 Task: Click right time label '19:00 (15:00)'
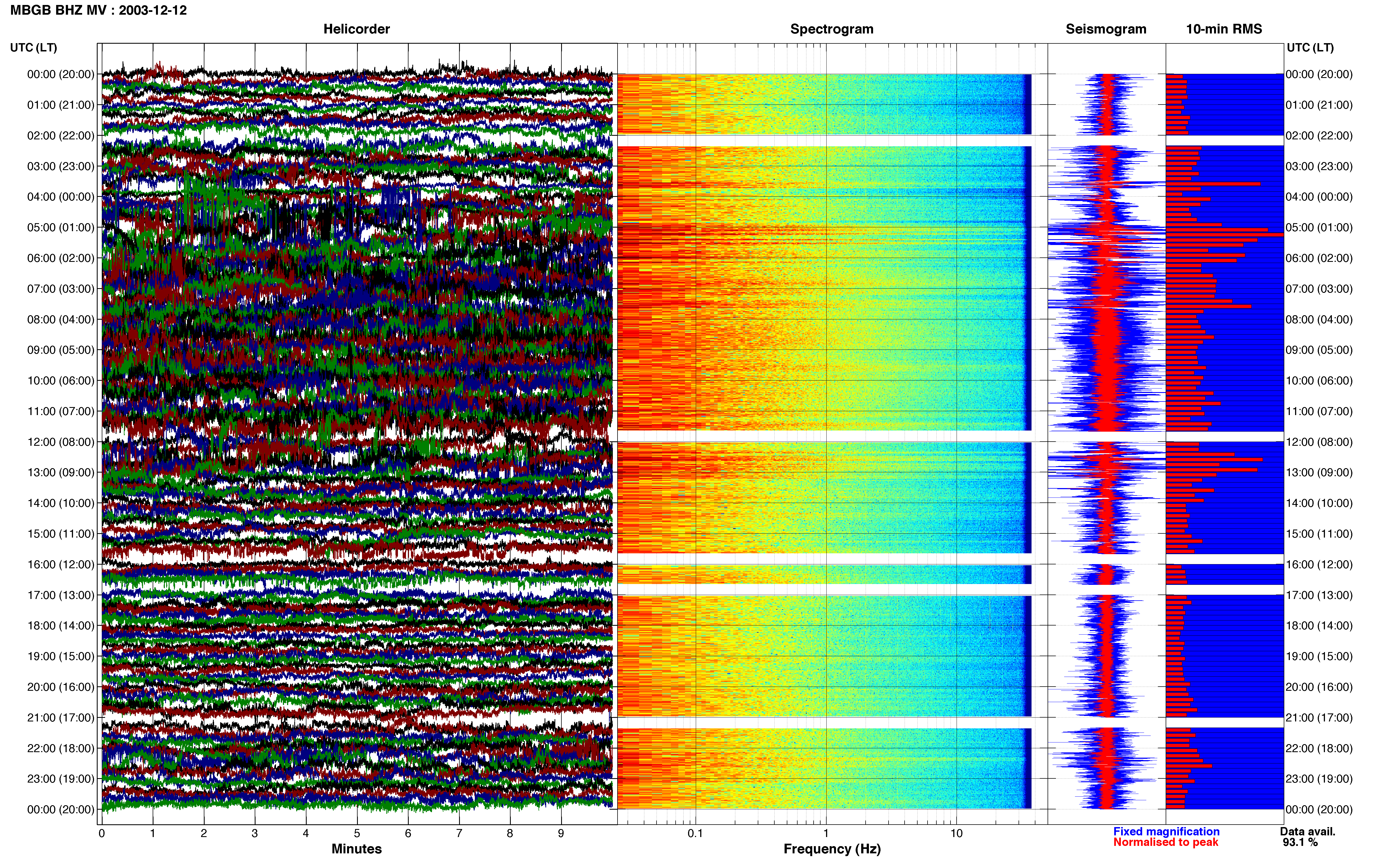pyautogui.click(x=1319, y=656)
